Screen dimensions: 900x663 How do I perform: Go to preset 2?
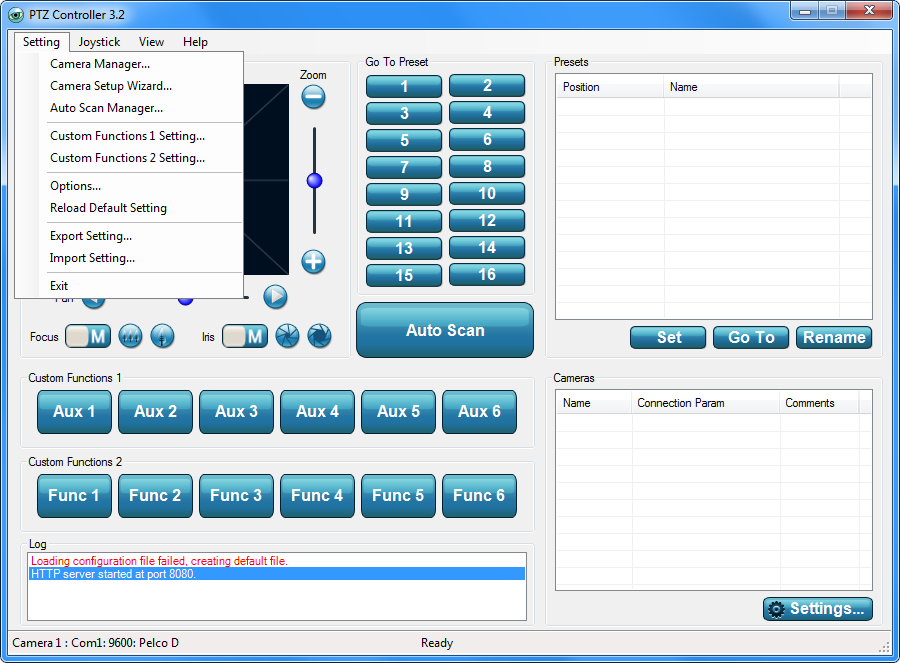pyautogui.click(x=487, y=86)
